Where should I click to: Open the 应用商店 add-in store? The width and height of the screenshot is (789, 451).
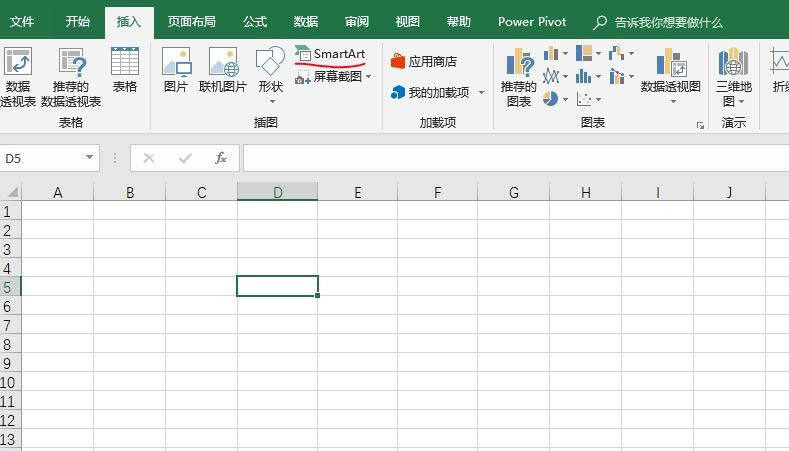click(x=424, y=61)
